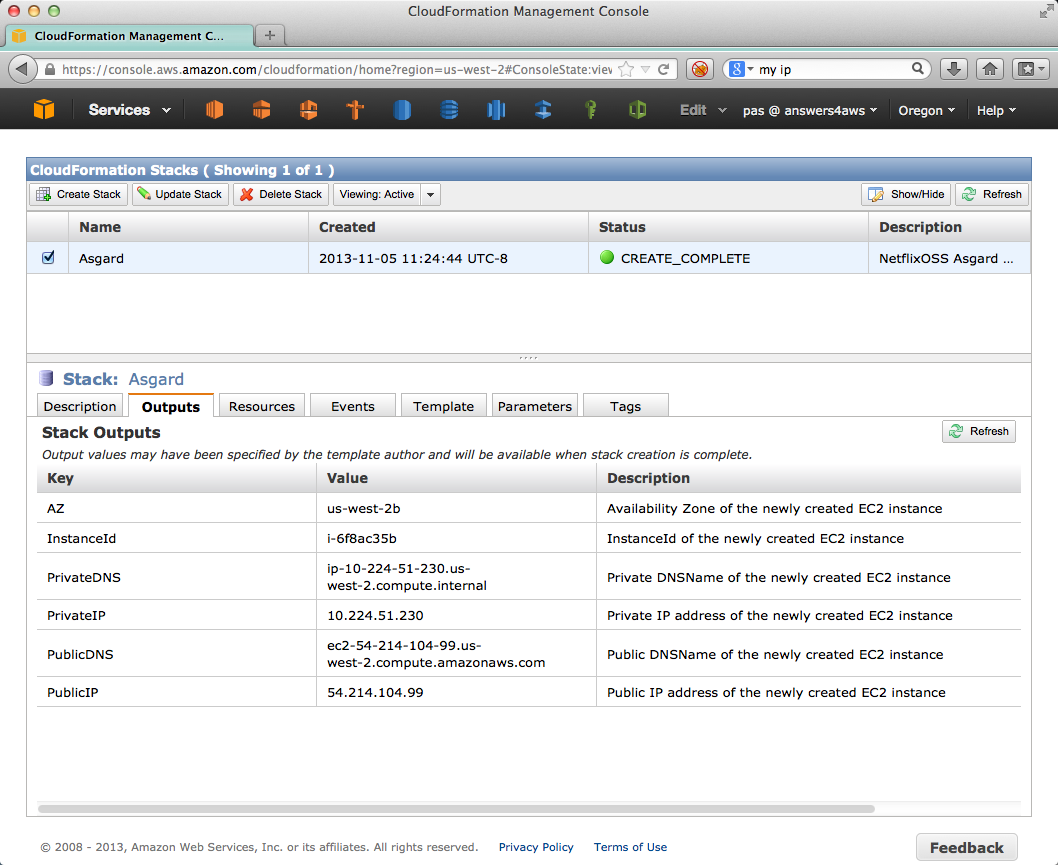This screenshot has height=865, width=1058.
Task: Select the Outputs tab
Action: 171,406
